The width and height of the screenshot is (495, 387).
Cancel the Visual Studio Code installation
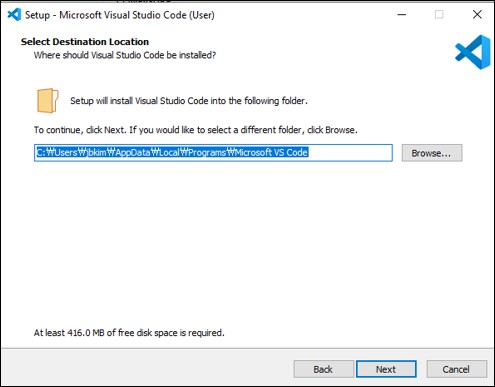(x=456, y=369)
